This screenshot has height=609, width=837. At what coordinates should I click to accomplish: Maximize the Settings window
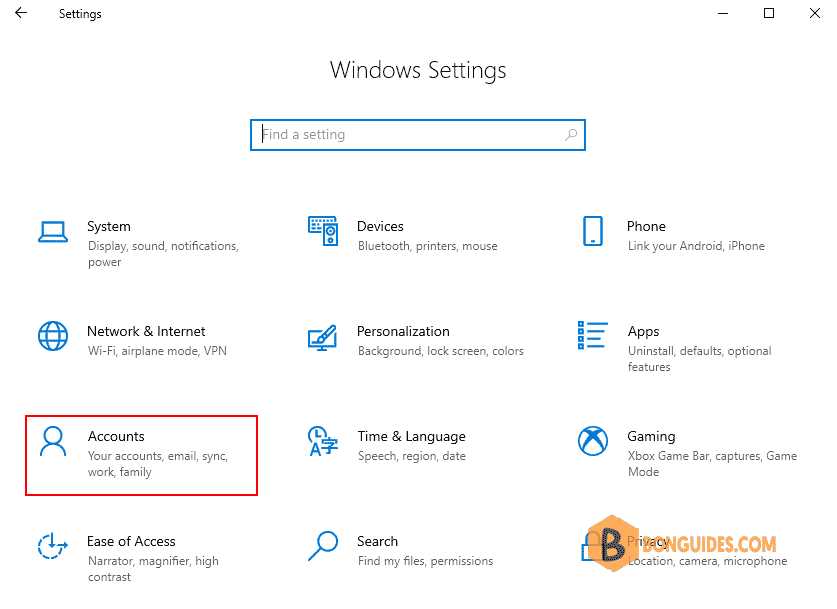(x=769, y=13)
